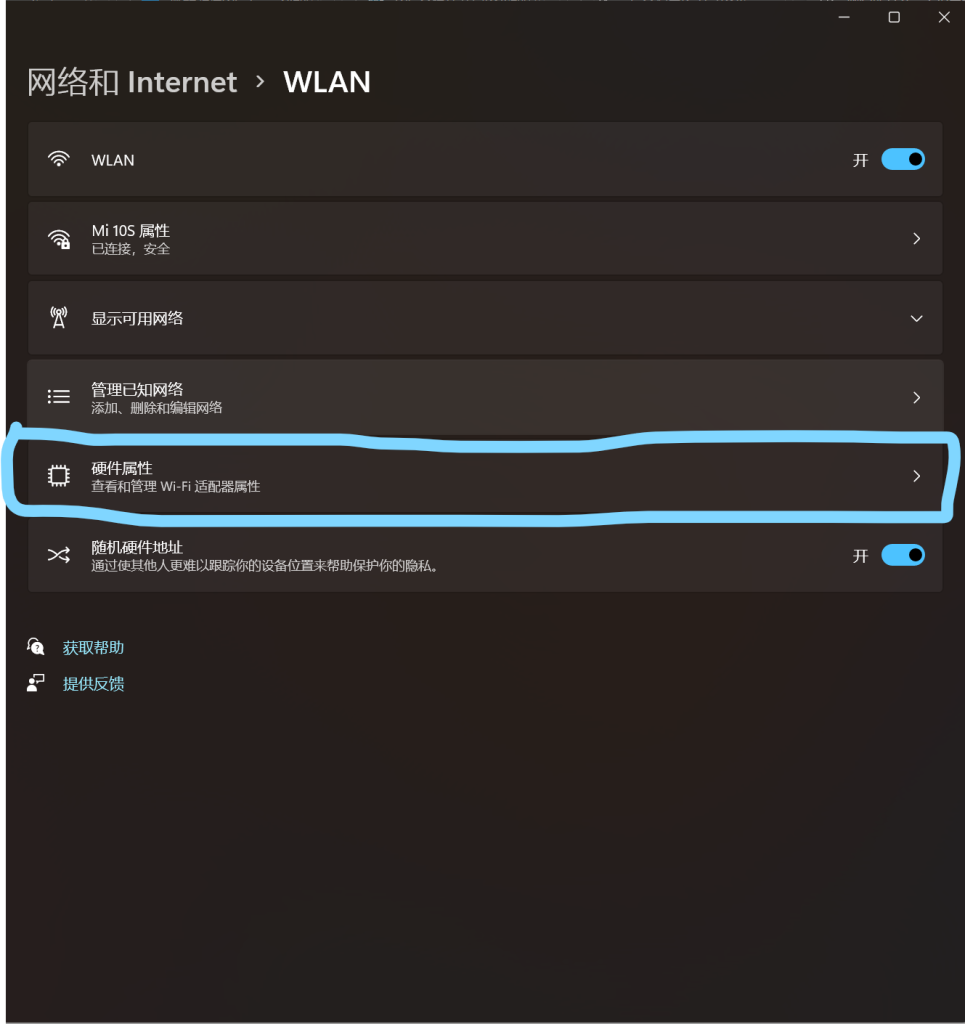Screen dimensions: 965x1024
Task: Open the 硬件属性 settings row
Action: (485, 476)
